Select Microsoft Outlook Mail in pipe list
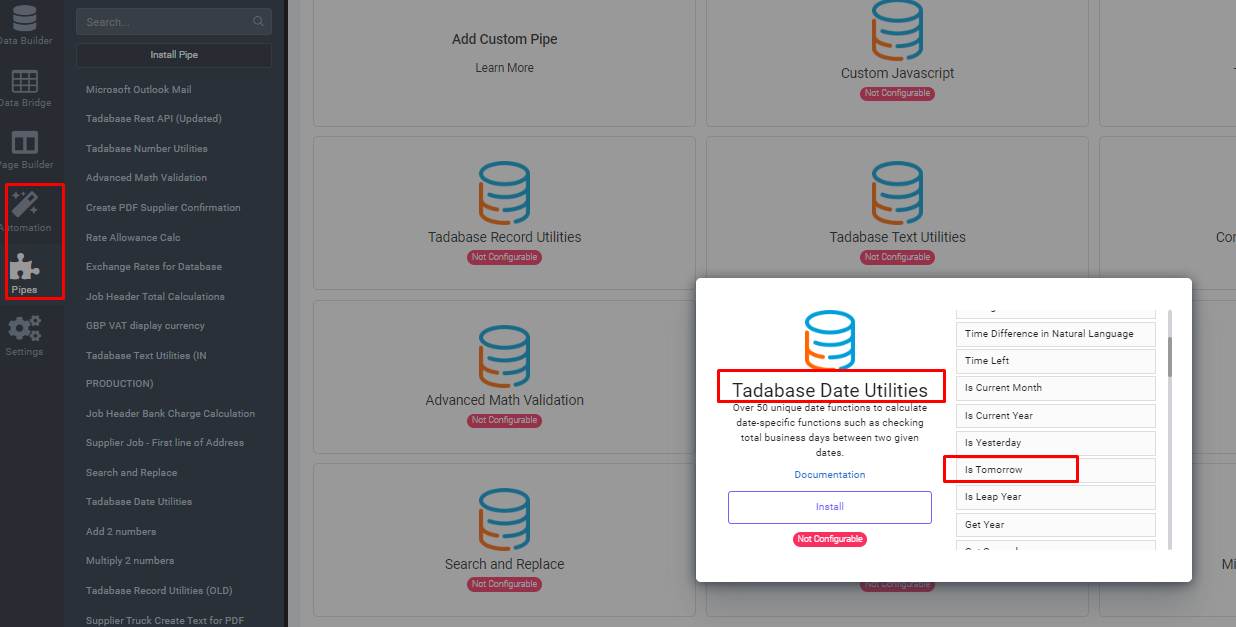The width and height of the screenshot is (1236, 627). 139,90
